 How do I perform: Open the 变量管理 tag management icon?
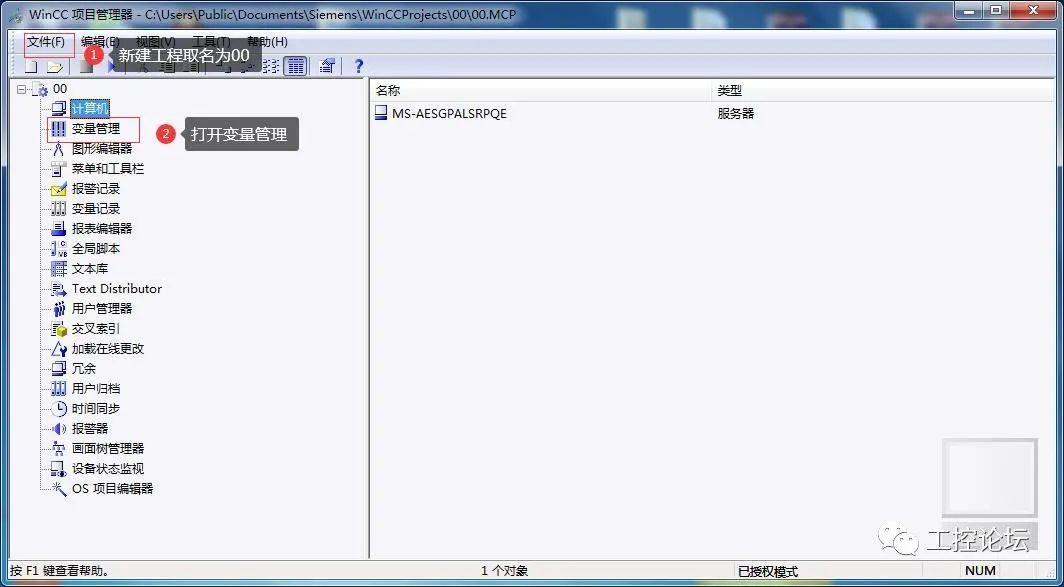tap(60, 128)
